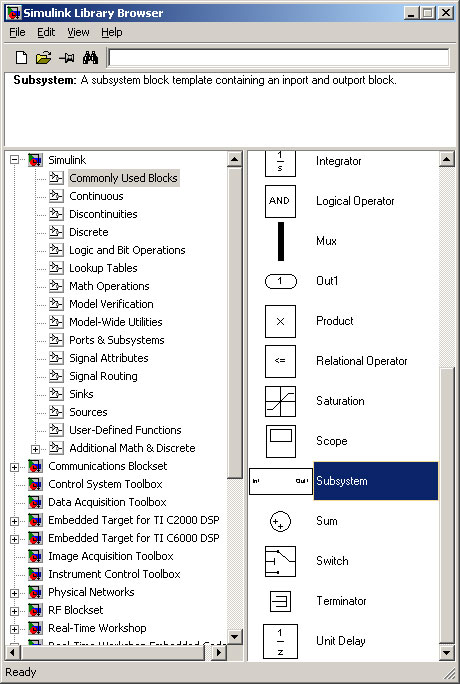Viewport: 460px width, 684px height.
Task: Expand the Additional Math & Discrete node
Action: [x=35, y=449]
